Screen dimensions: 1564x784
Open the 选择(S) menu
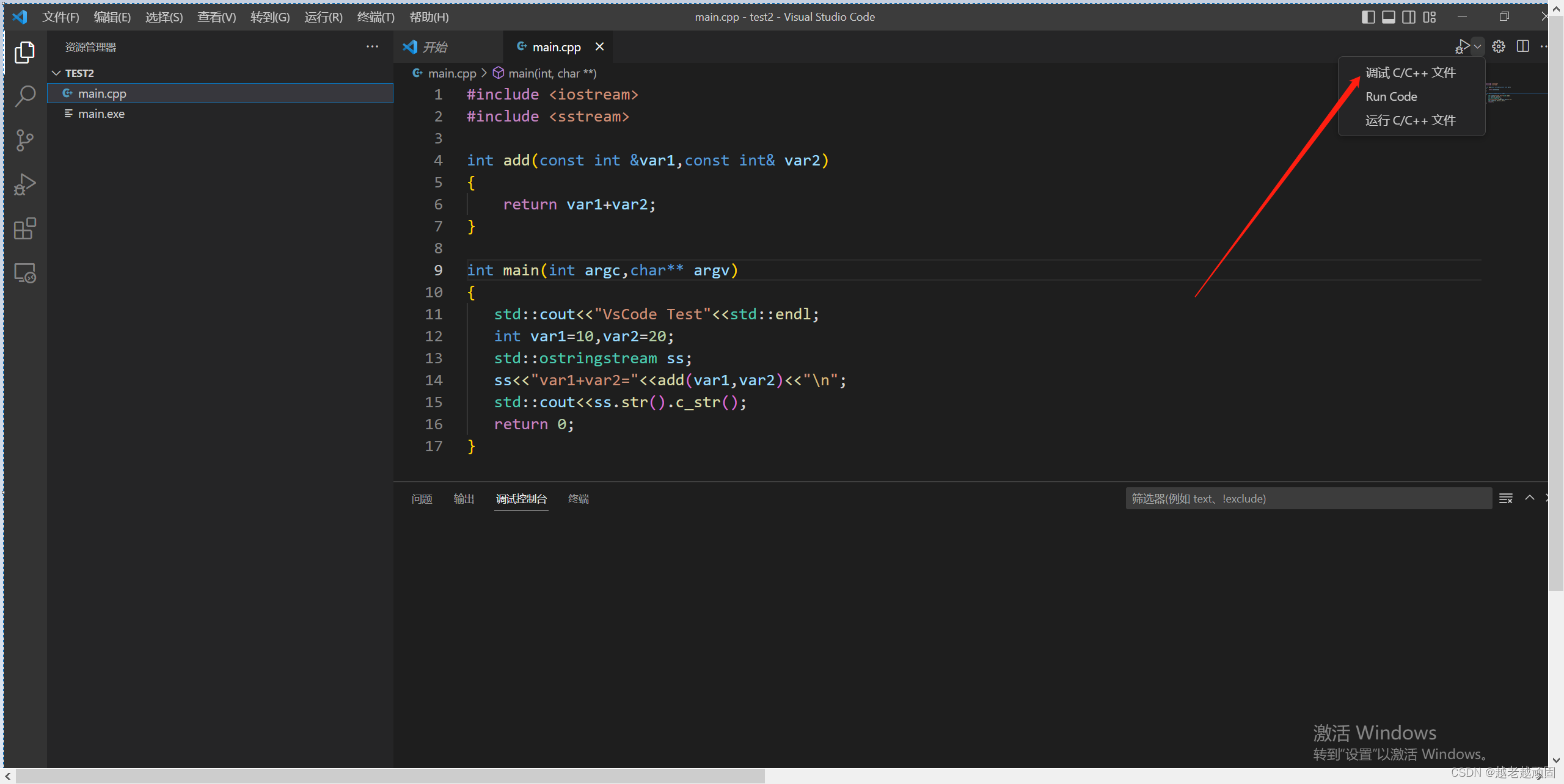pyautogui.click(x=164, y=16)
